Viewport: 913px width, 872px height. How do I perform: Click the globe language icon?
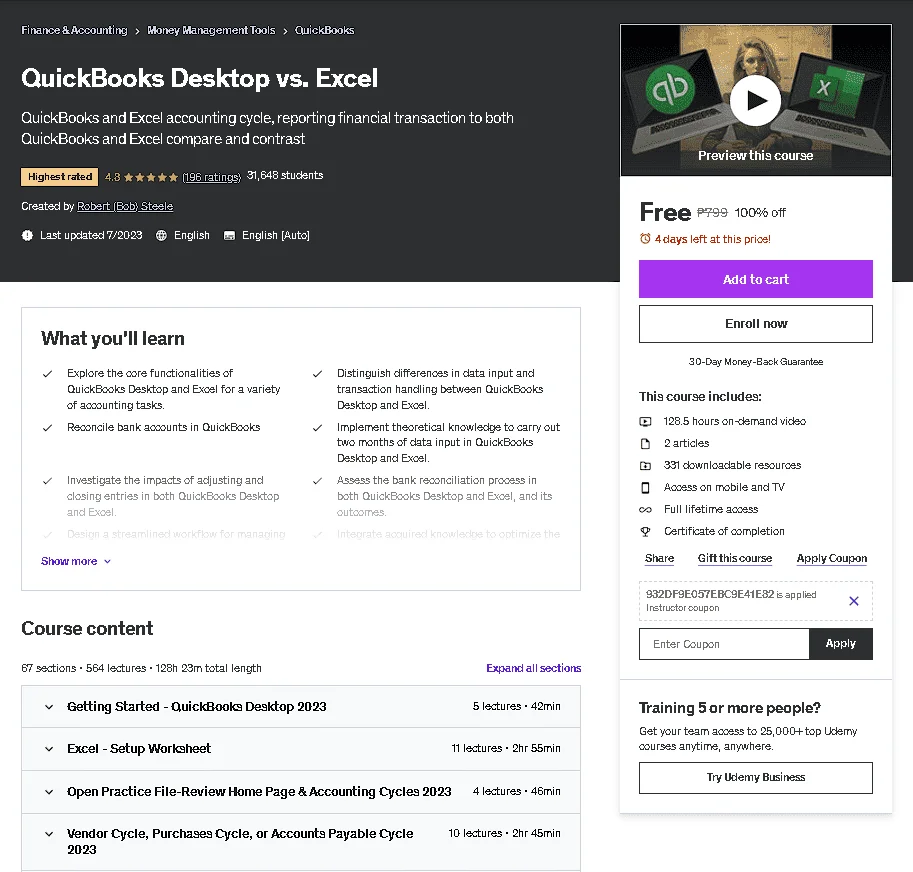161,235
